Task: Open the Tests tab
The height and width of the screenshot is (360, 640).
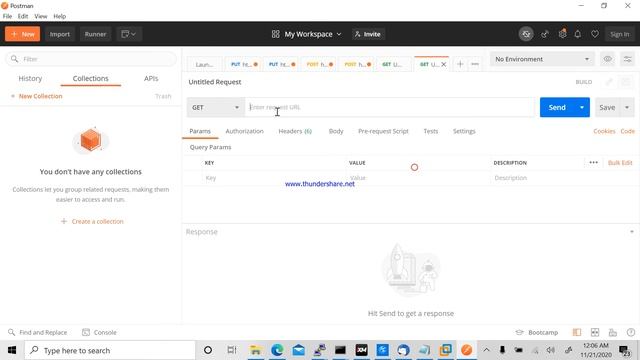Action: (431, 131)
